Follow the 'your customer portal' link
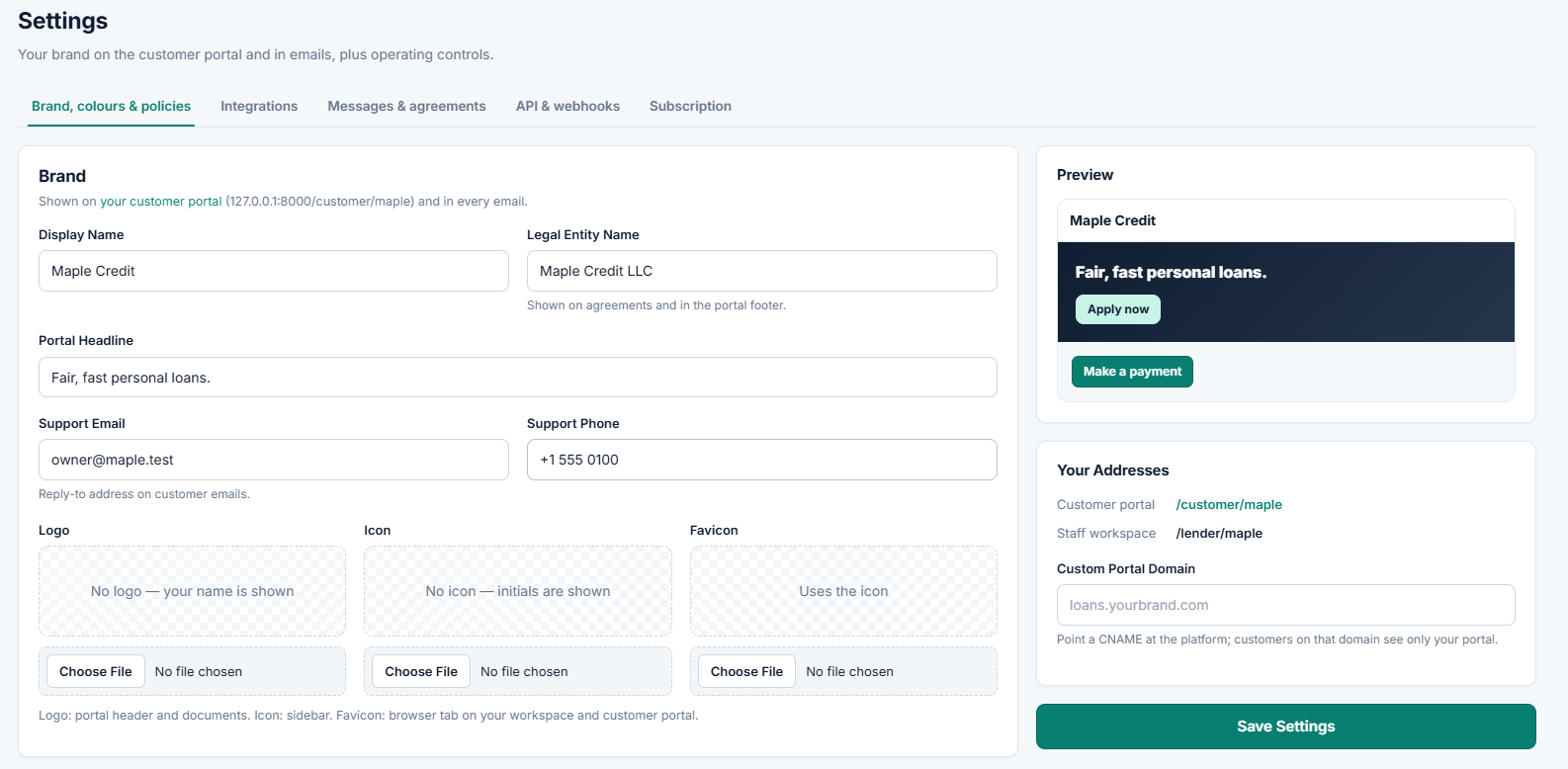 [x=161, y=201]
